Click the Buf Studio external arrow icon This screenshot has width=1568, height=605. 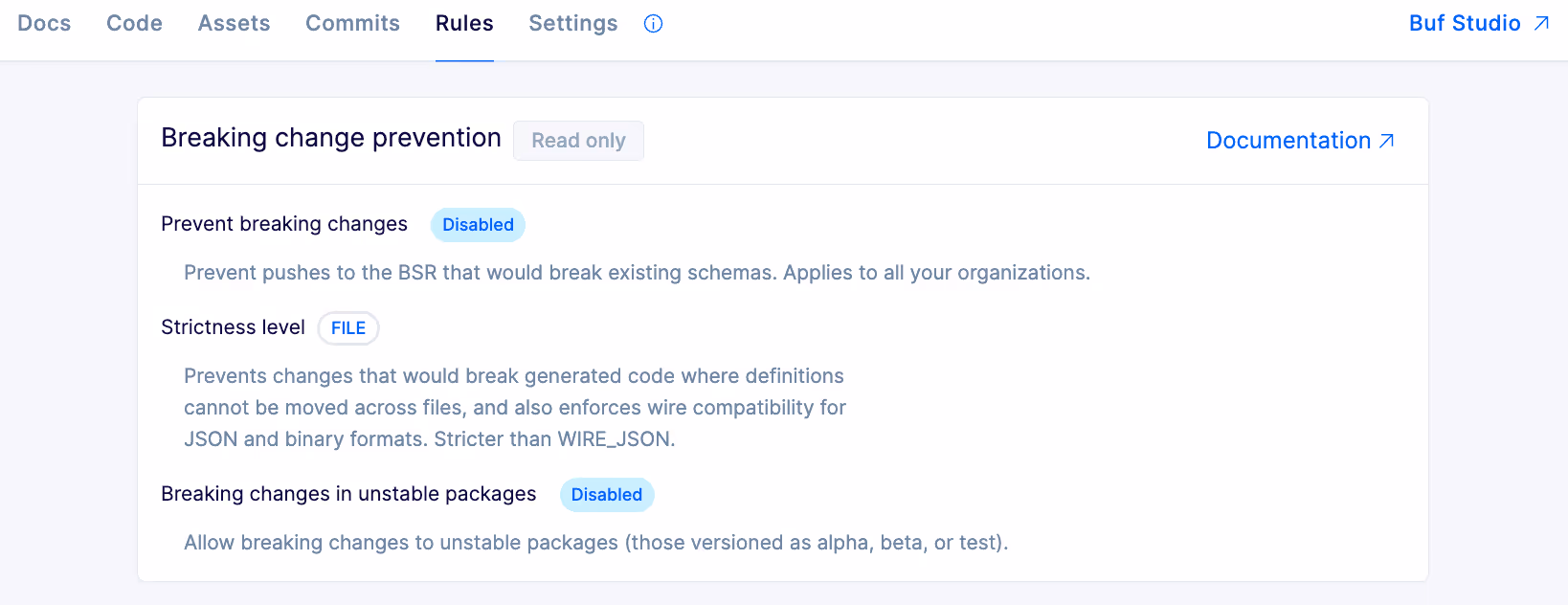click(x=1541, y=23)
